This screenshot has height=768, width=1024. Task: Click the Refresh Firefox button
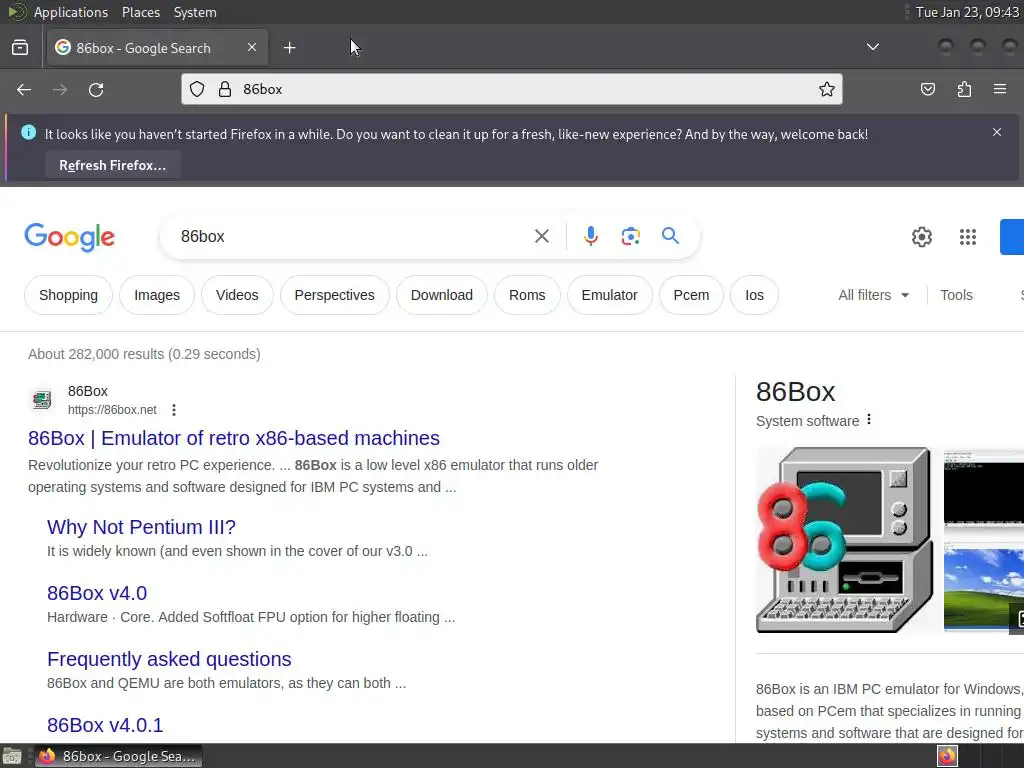coord(113,165)
